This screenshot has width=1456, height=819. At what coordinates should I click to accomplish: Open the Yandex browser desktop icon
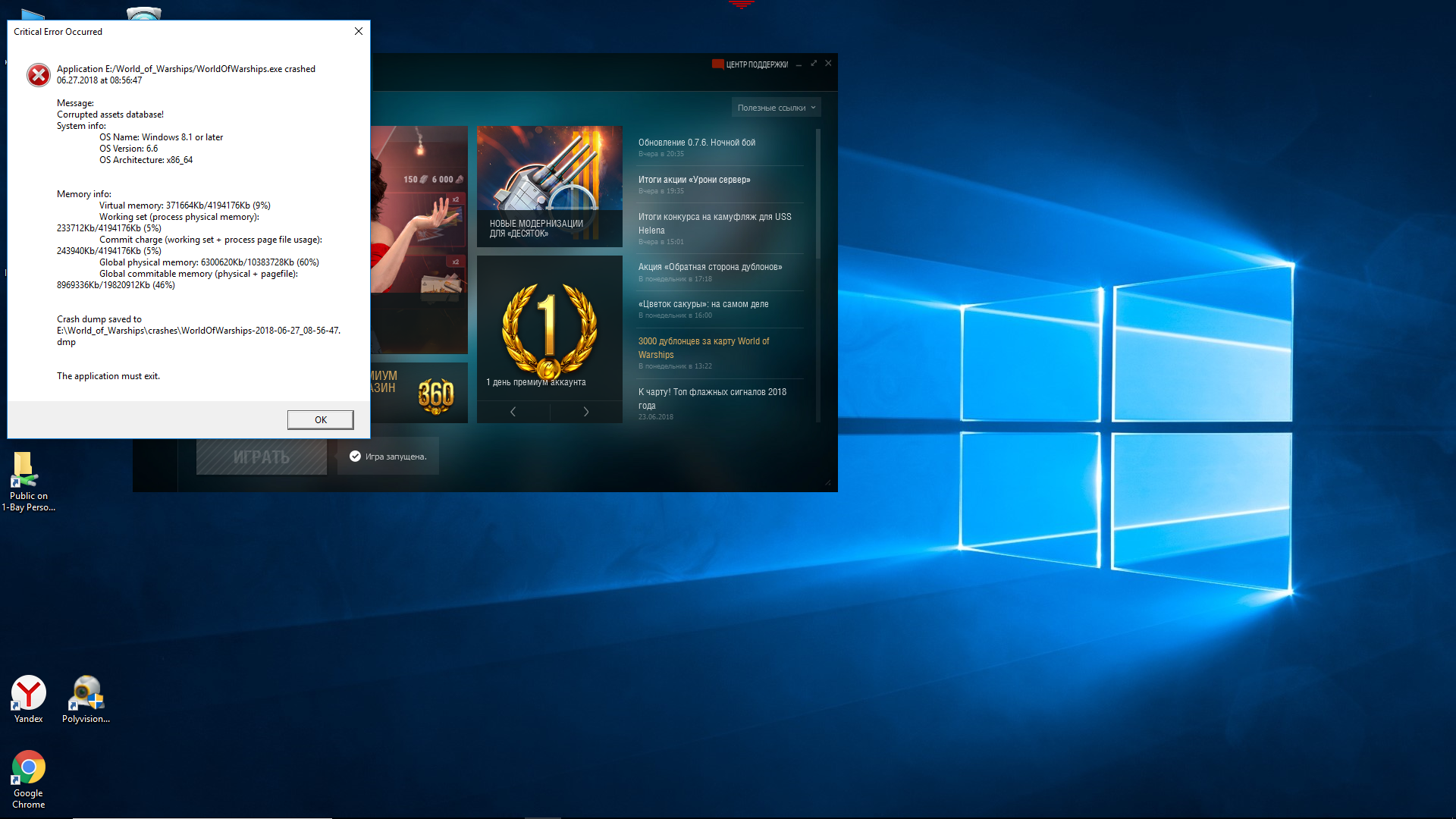coord(28,699)
